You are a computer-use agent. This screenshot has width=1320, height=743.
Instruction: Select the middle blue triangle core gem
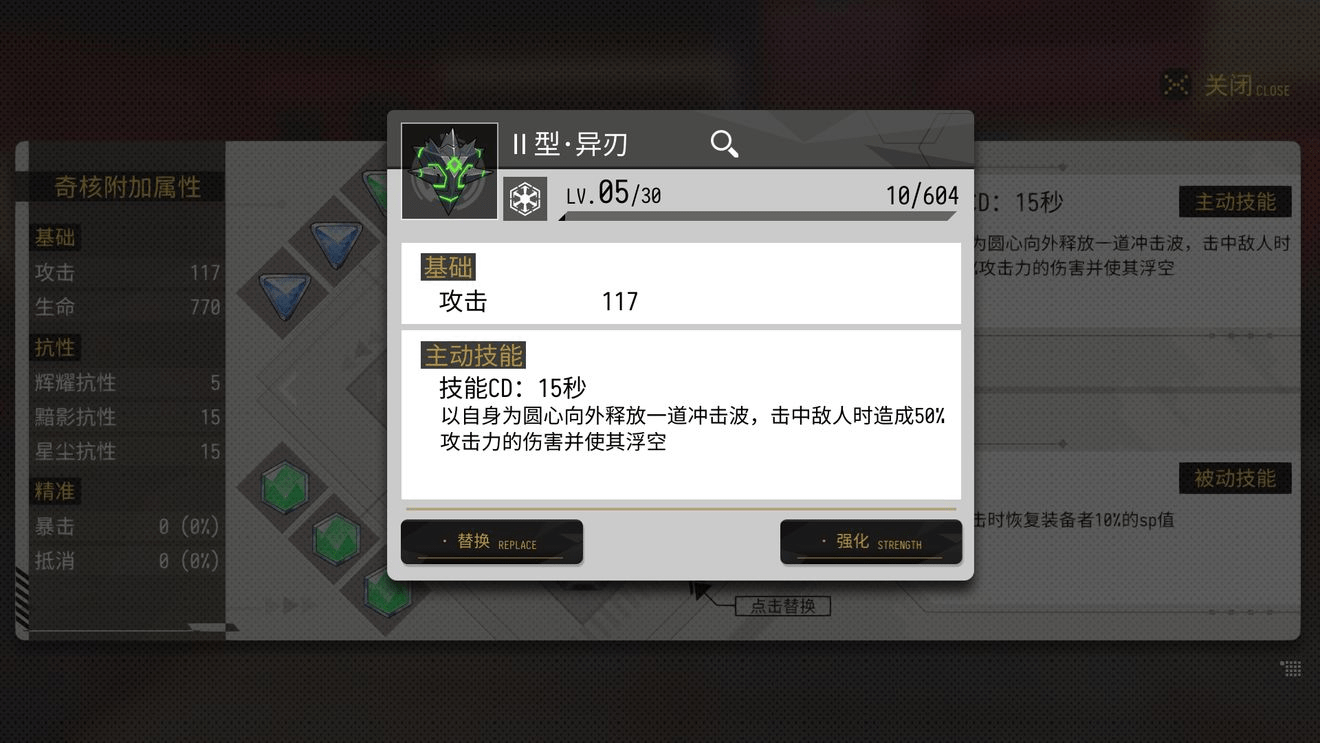pos(336,243)
